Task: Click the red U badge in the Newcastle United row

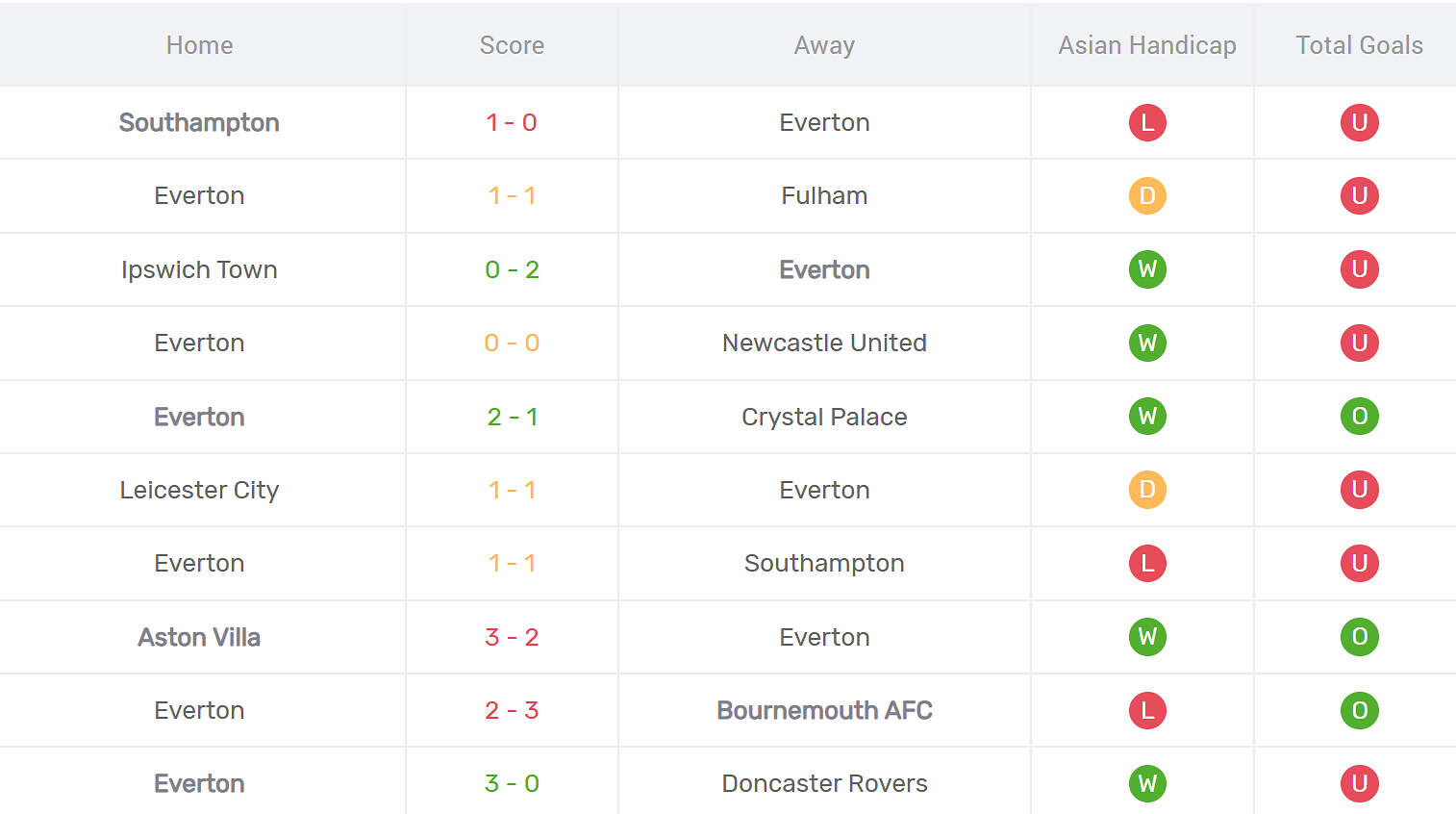Action: click(1359, 343)
